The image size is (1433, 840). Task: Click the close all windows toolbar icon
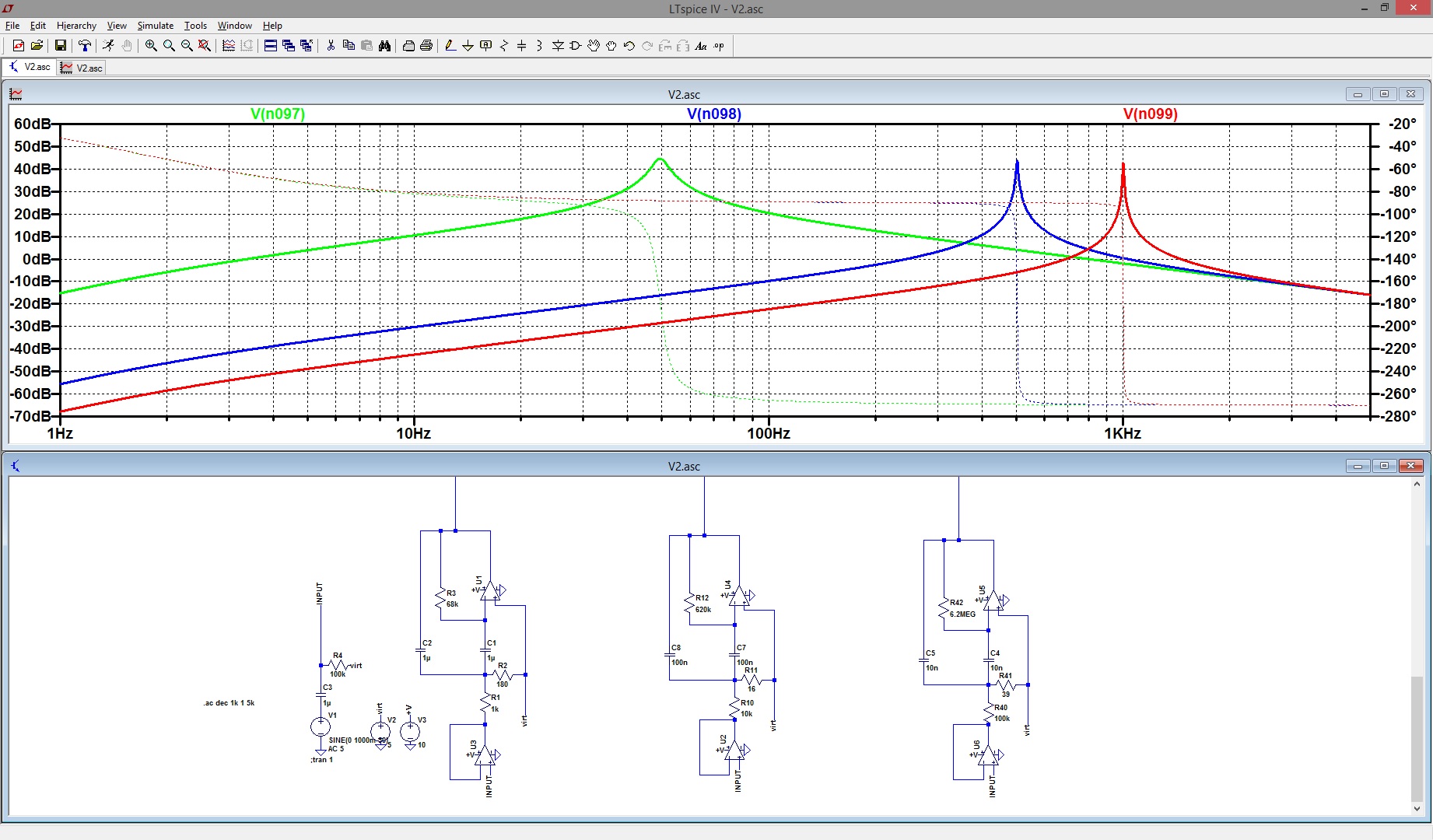[307, 46]
